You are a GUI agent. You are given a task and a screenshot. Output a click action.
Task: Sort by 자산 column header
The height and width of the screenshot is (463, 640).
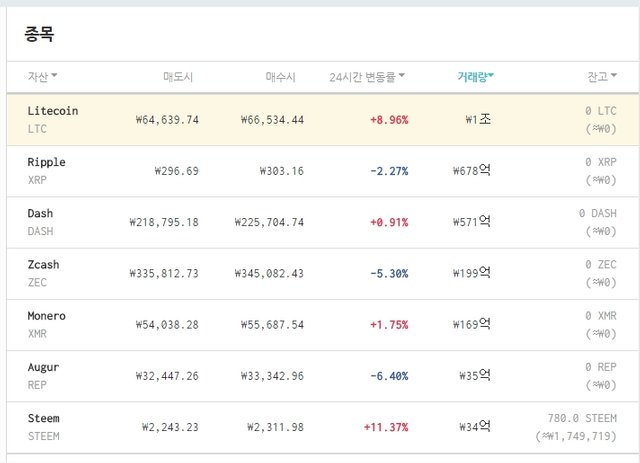(x=42, y=76)
